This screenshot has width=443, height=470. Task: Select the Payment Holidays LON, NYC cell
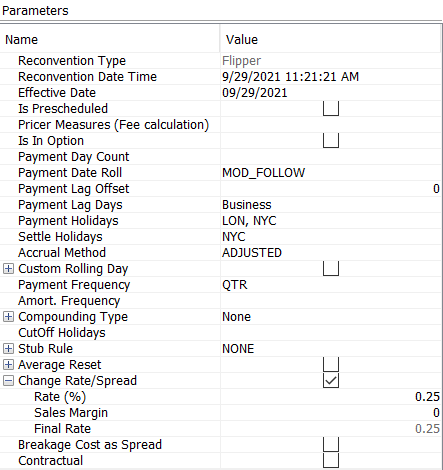pos(331,221)
